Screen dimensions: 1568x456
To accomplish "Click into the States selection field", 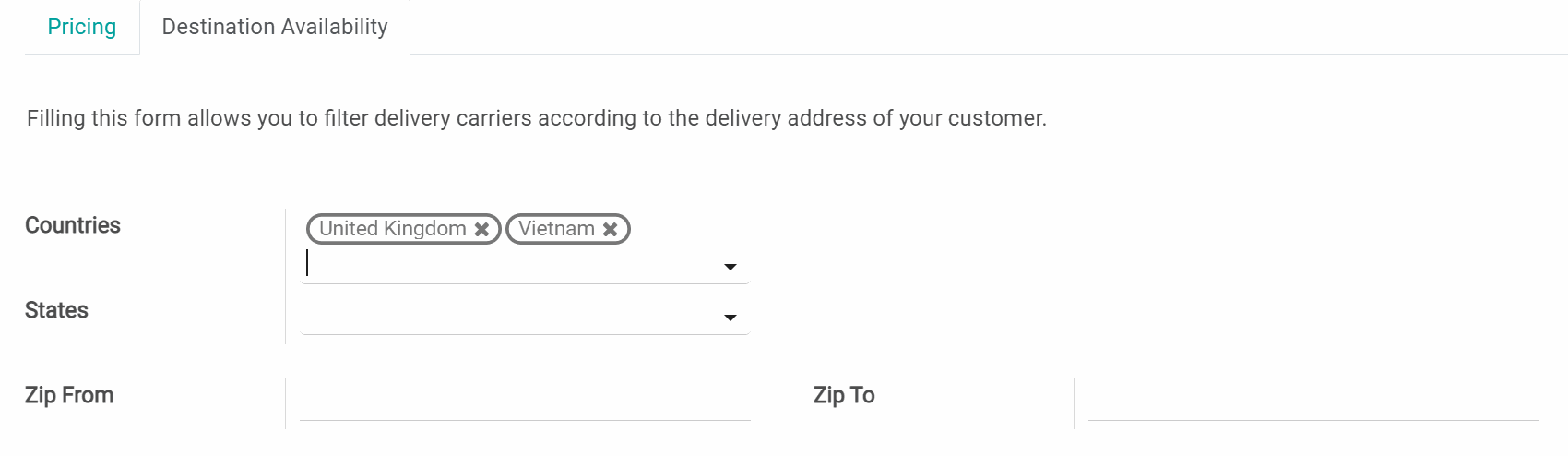I will coord(507,317).
